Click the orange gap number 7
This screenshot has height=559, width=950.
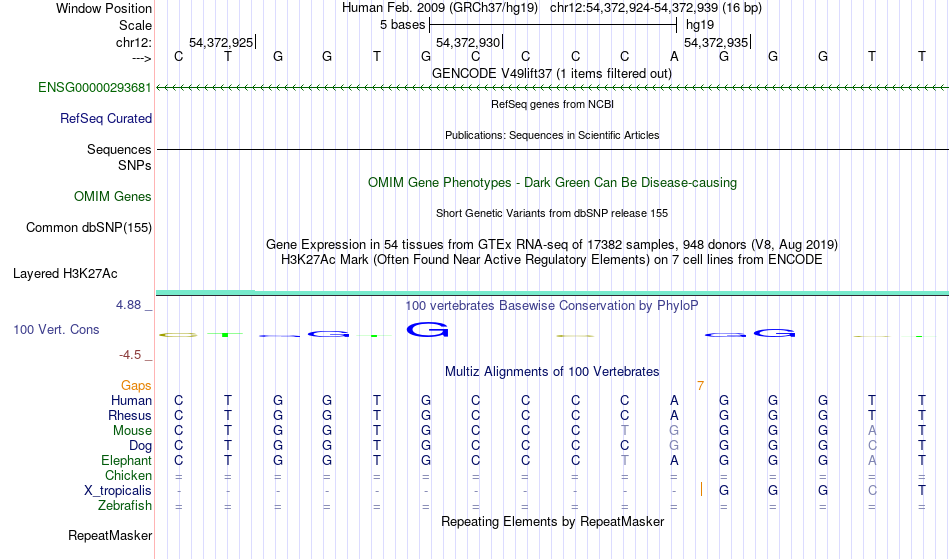(x=700, y=386)
